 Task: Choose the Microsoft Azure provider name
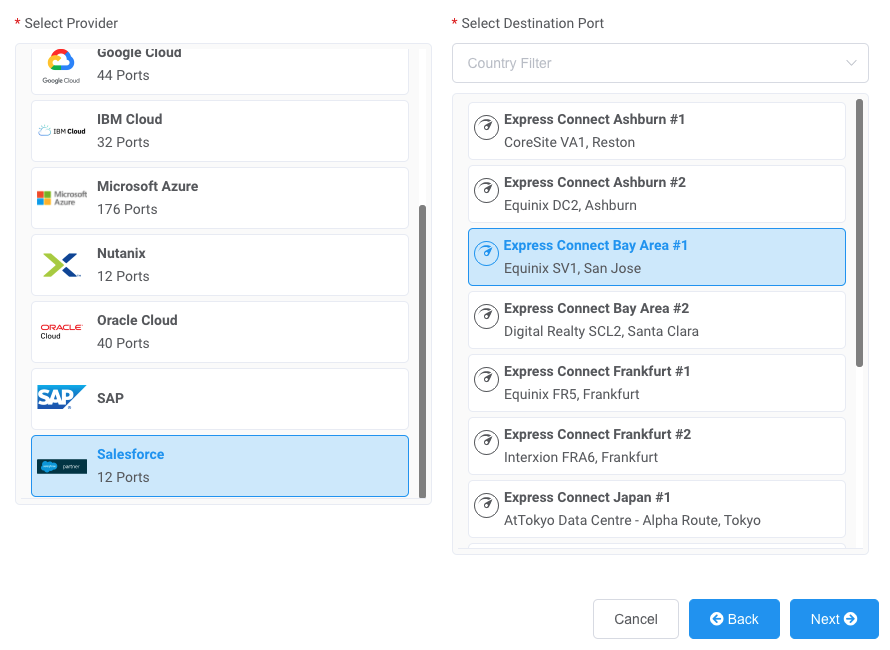[x=148, y=186]
